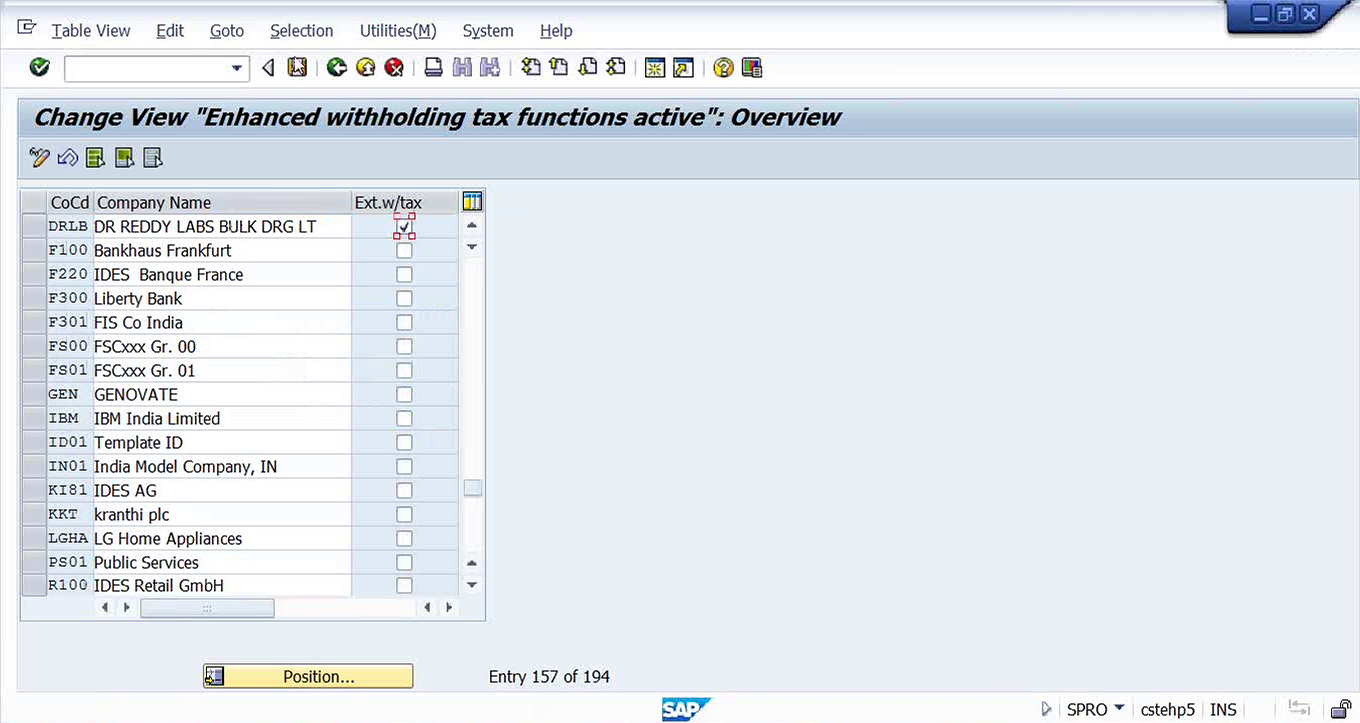This screenshot has width=1360, height=723.
Task: Click cstehp5 in status bar
Action: point(1168,709)
